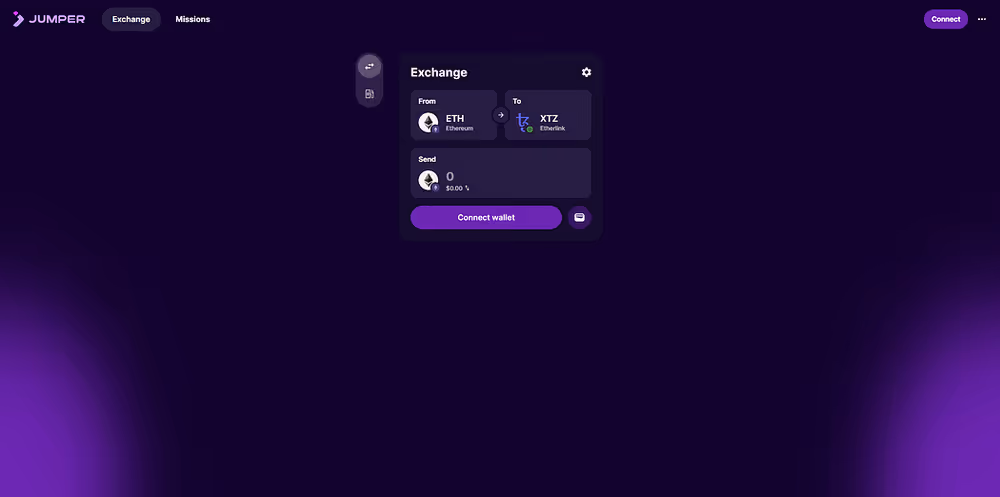
Task: Click the Tezos XTZ logo in To card
Action: (523, 122)
